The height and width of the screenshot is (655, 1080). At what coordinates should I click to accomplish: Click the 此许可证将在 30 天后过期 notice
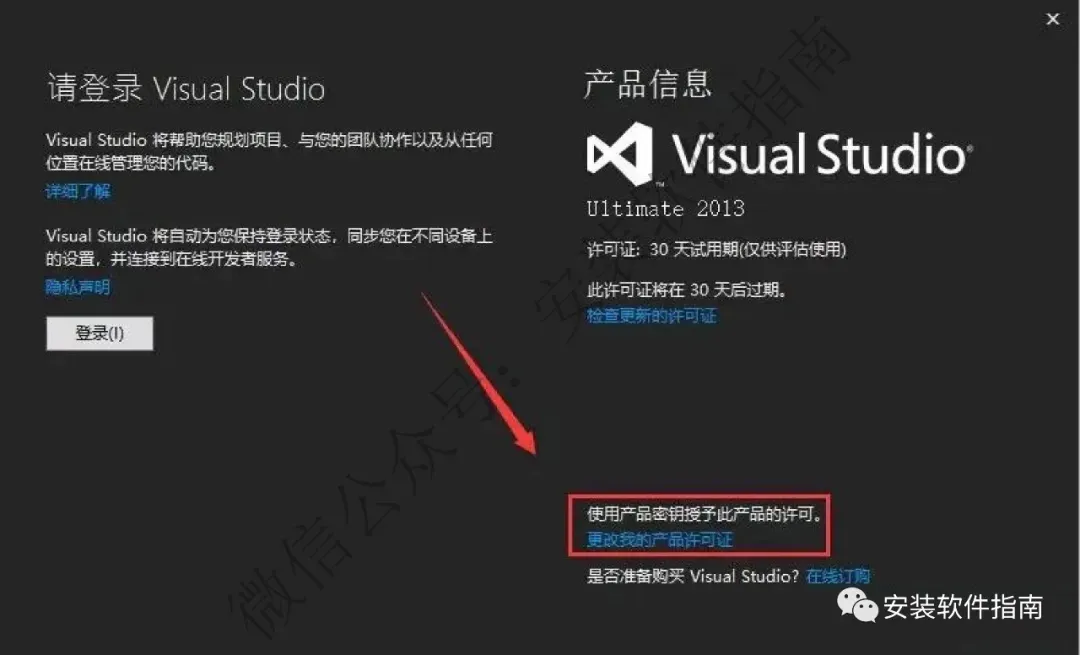click(x=687, y=289)
